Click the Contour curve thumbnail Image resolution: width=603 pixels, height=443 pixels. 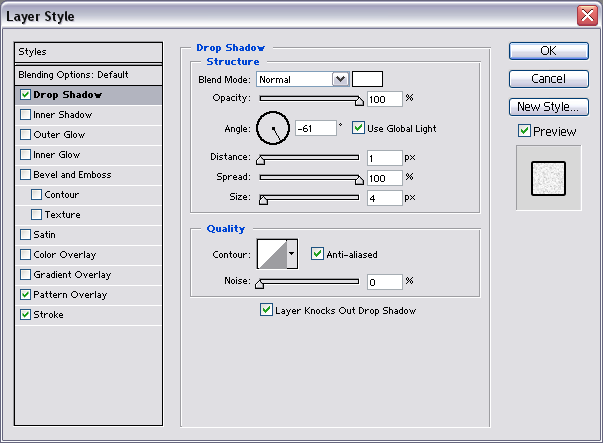[x=272, y=254]
